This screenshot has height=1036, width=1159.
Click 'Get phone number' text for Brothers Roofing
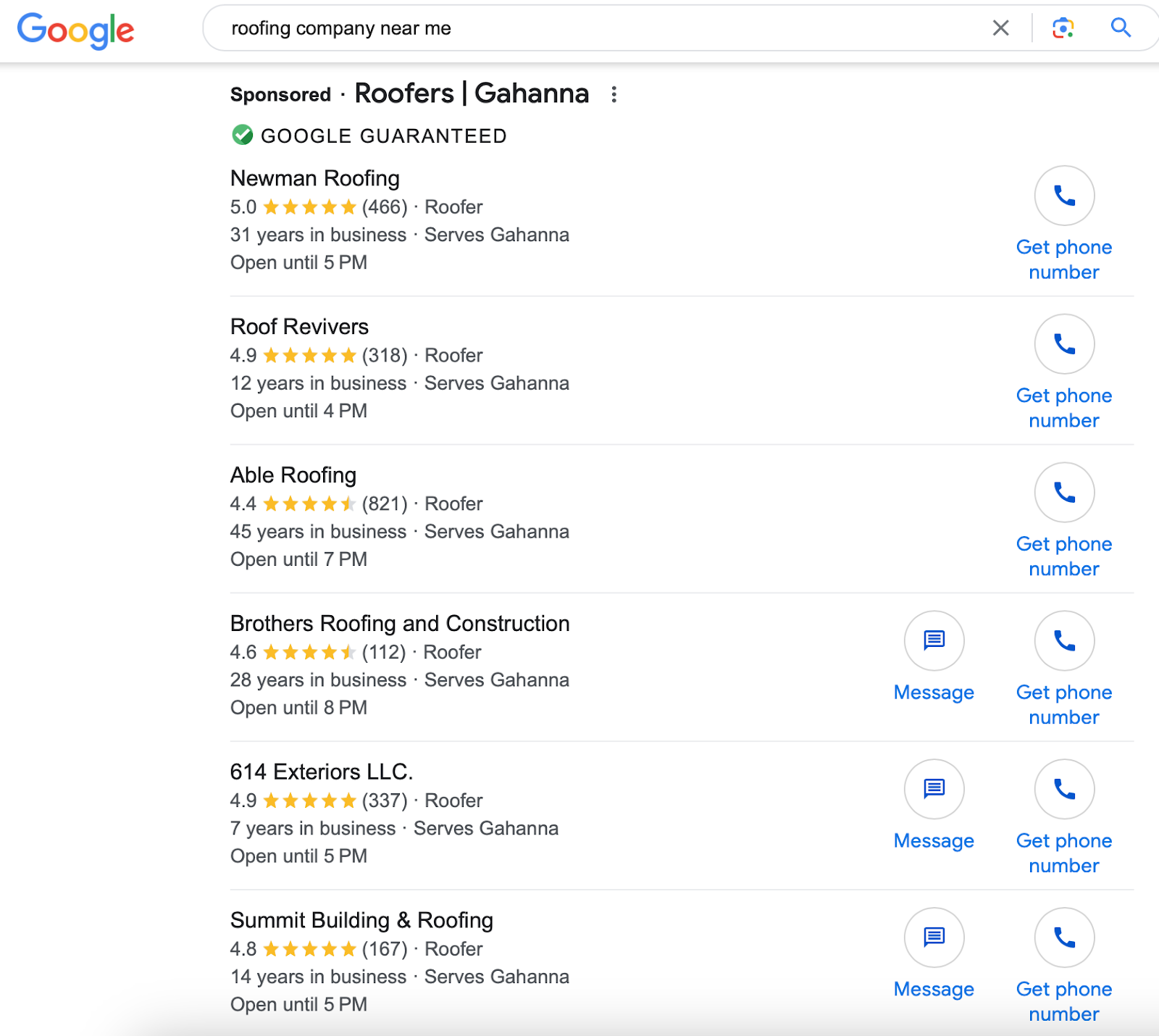[1064, 705]
